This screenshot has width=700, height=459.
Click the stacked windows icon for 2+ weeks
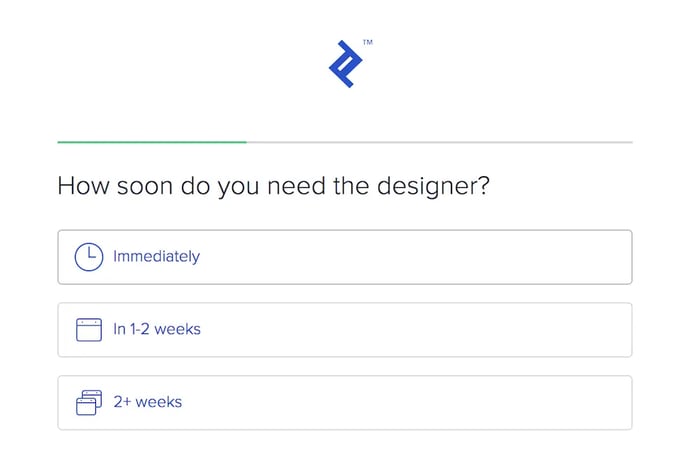[89, 402]
